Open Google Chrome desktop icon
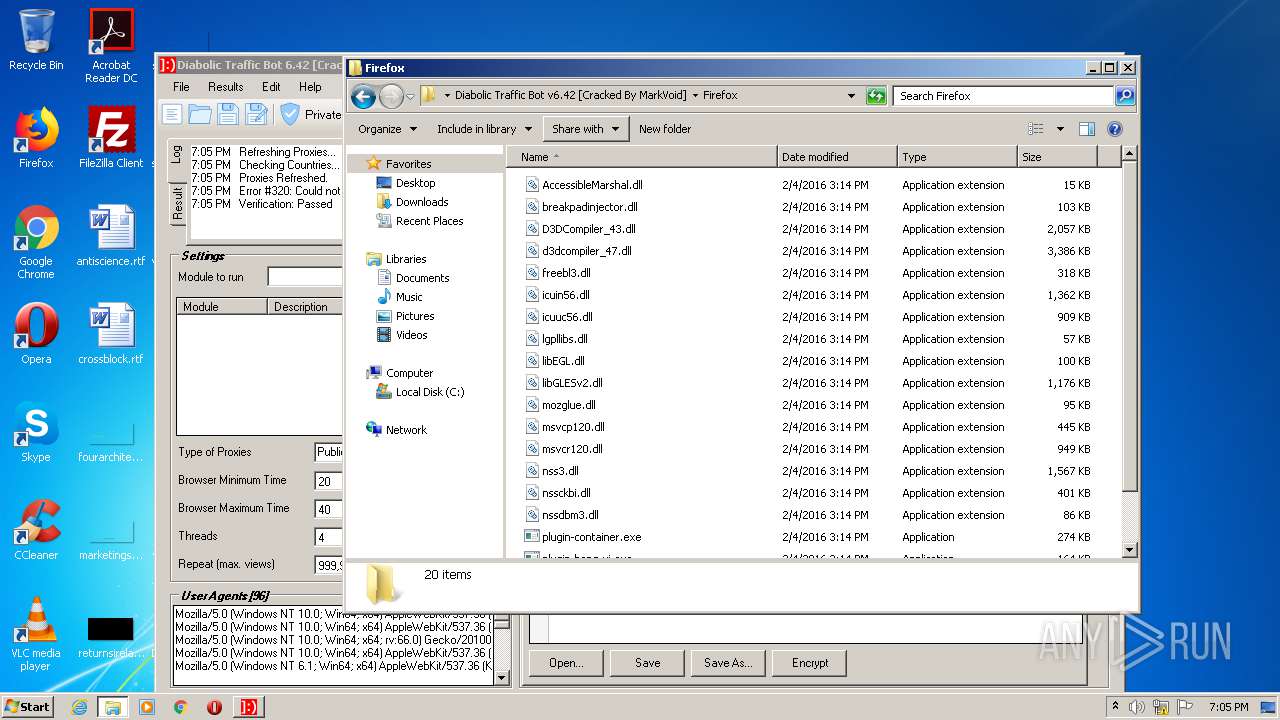Screen dimensions: 1280x720 click(36, 242)
